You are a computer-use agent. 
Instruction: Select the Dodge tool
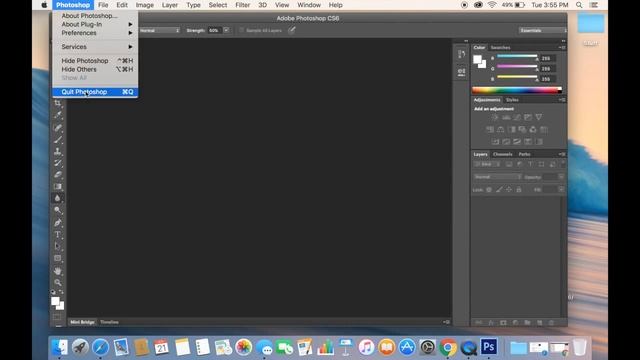(x=58, y=210)
